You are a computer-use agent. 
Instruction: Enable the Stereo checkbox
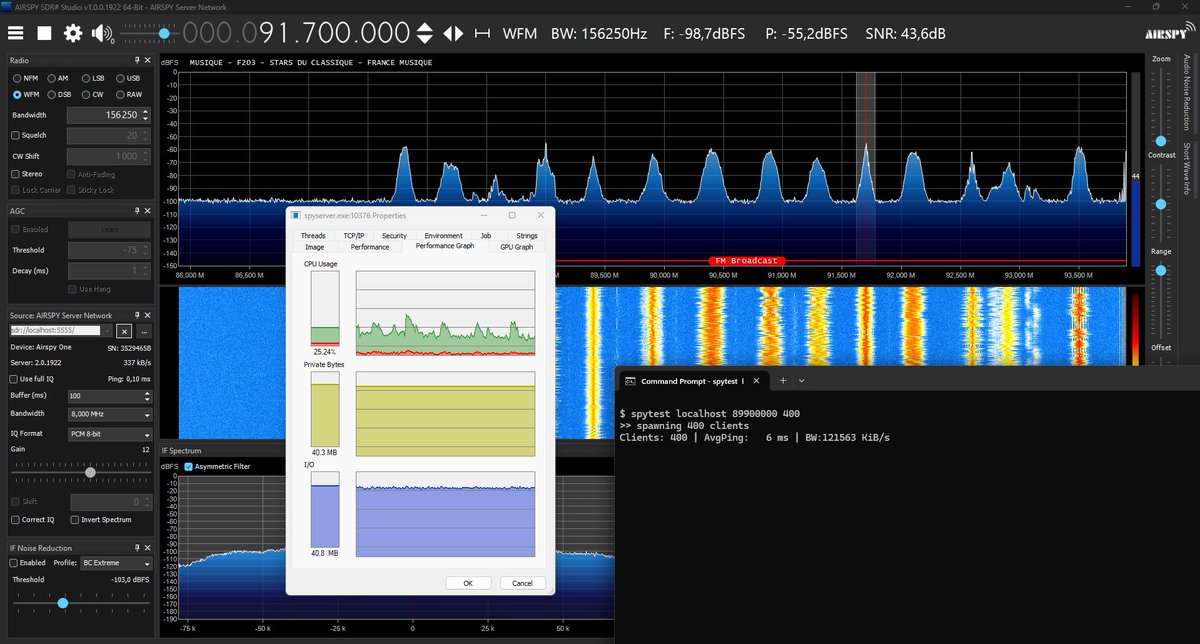click(15, 174)
